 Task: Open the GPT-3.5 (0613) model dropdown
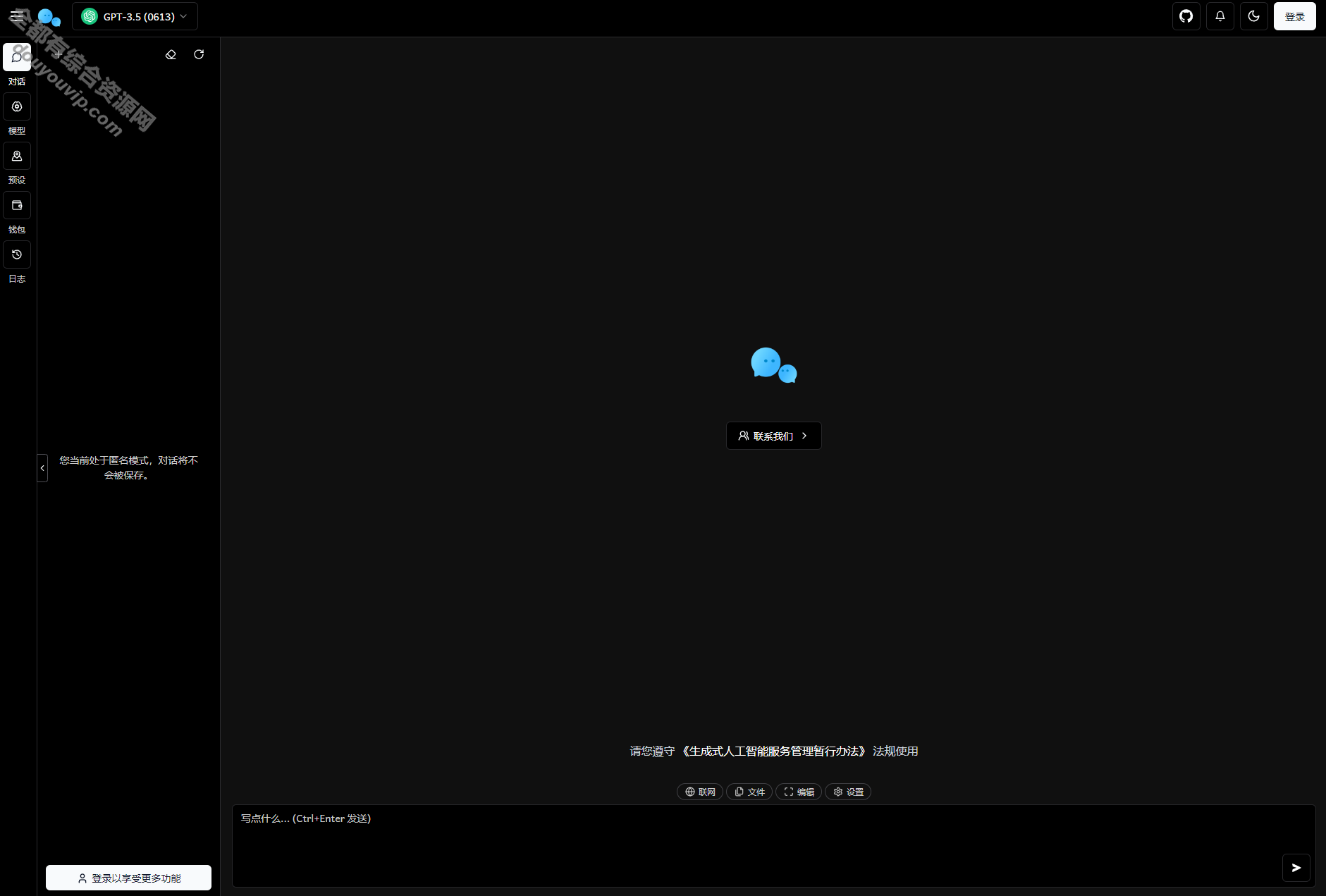click(x=135, y=16)
